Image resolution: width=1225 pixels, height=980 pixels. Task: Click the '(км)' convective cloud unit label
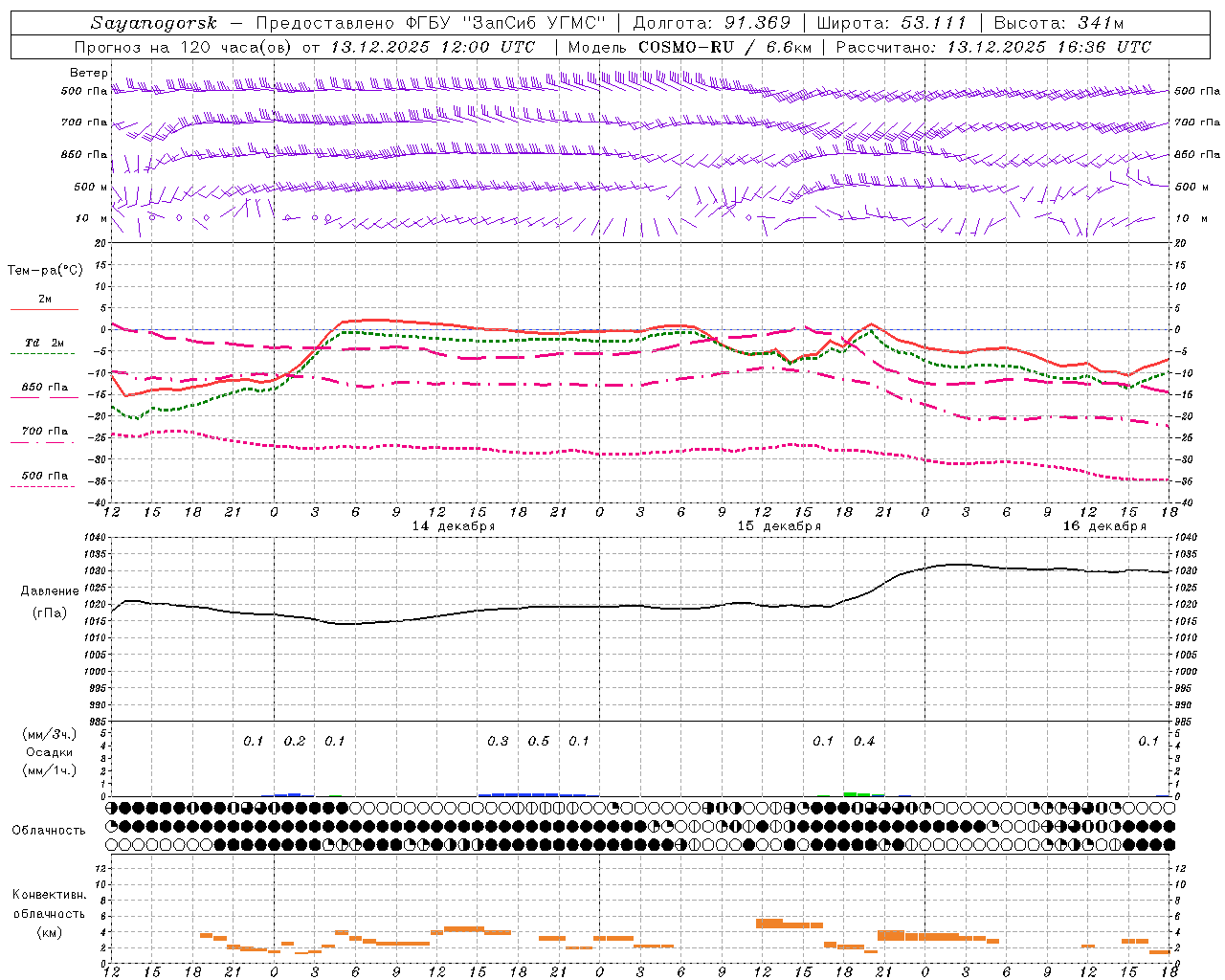point(49,932)
